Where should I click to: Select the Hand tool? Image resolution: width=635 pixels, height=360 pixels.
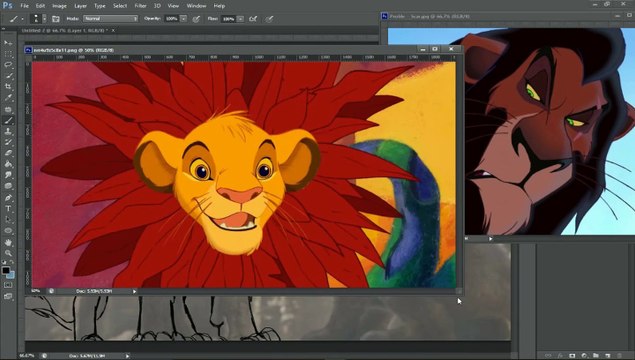coord(8,242)
